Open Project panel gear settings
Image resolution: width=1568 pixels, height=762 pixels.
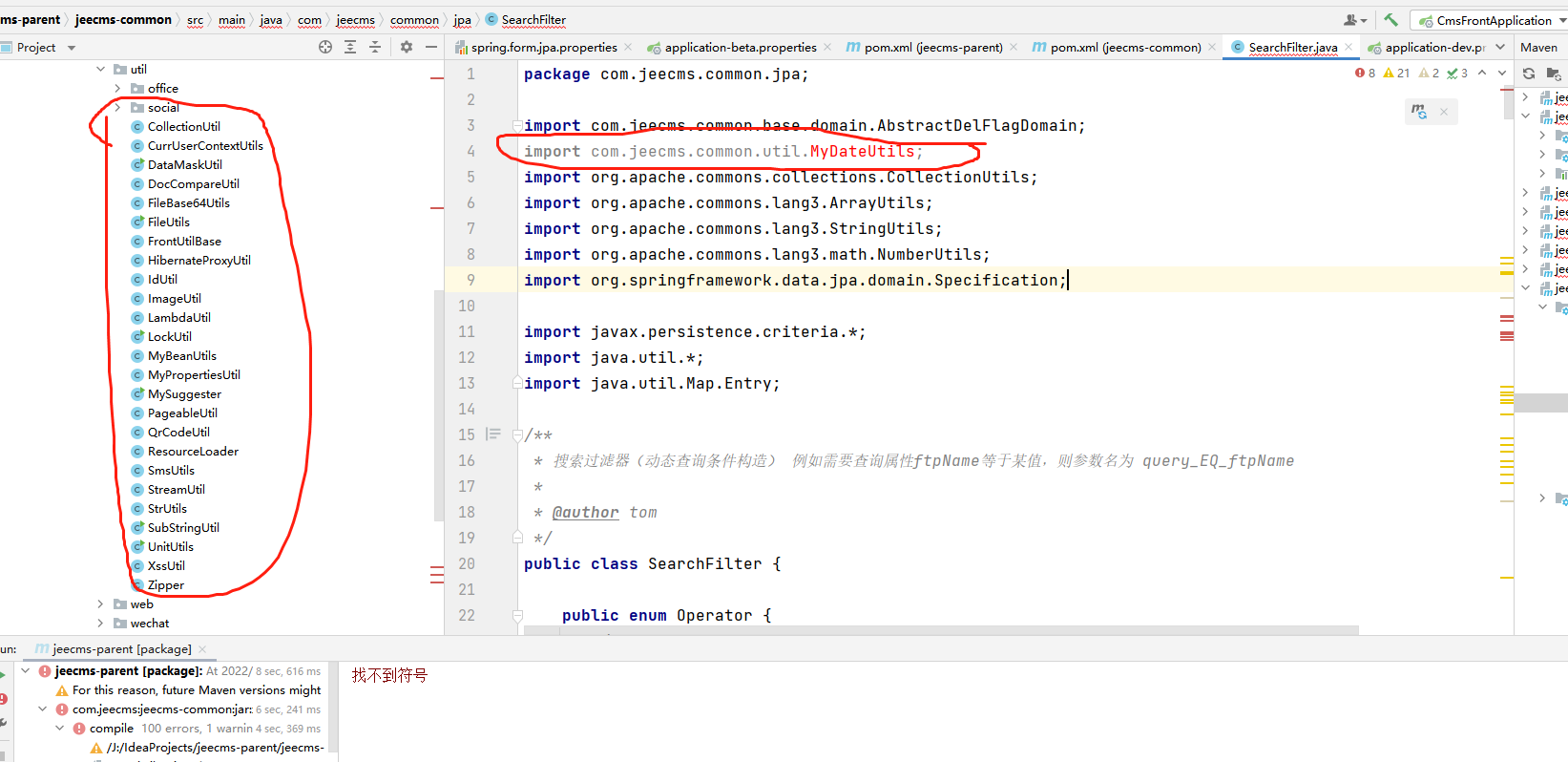tap(407, 47)
